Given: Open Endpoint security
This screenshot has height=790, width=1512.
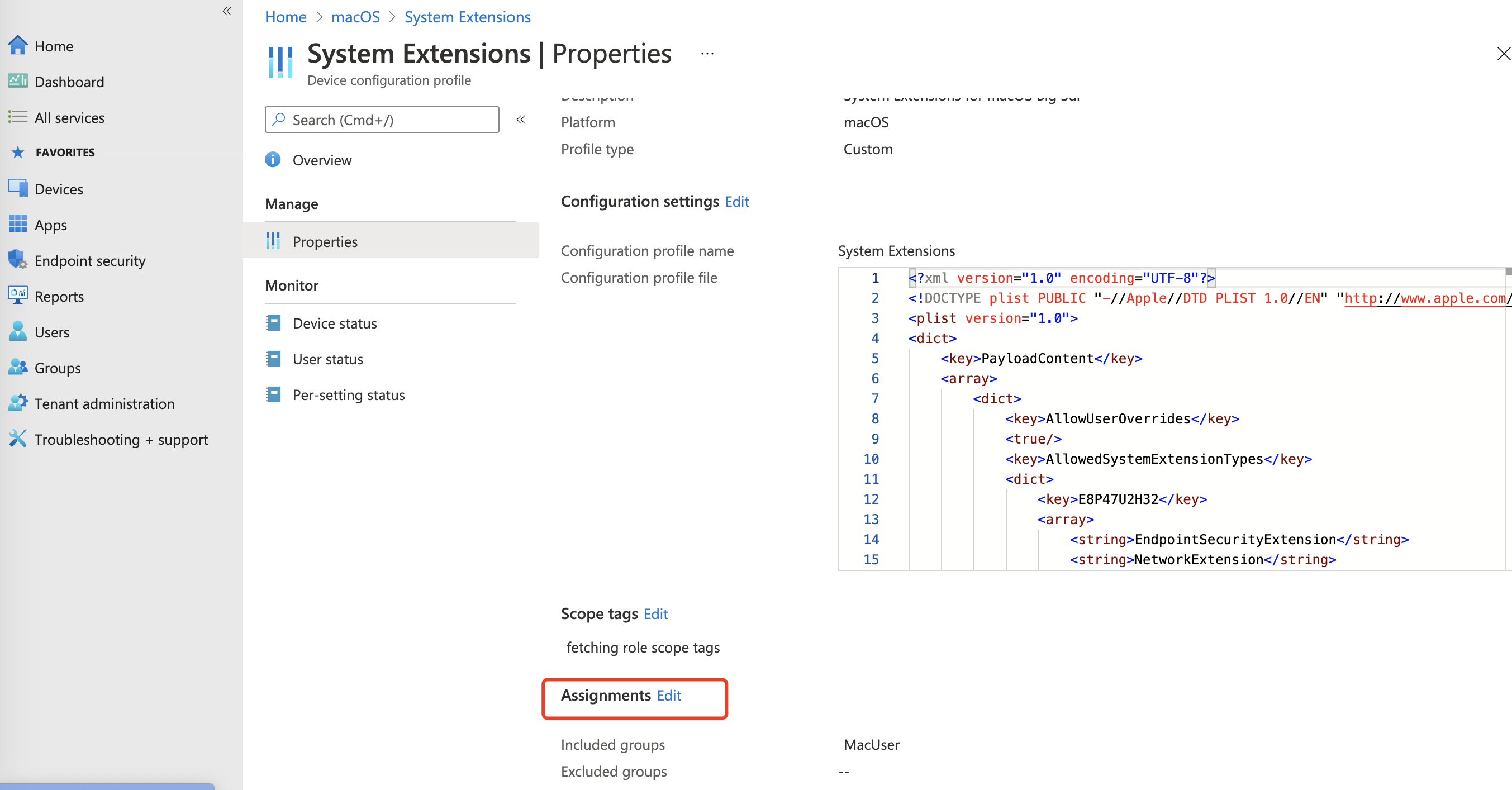Looking at the screenshot, I should pos(90,260).
